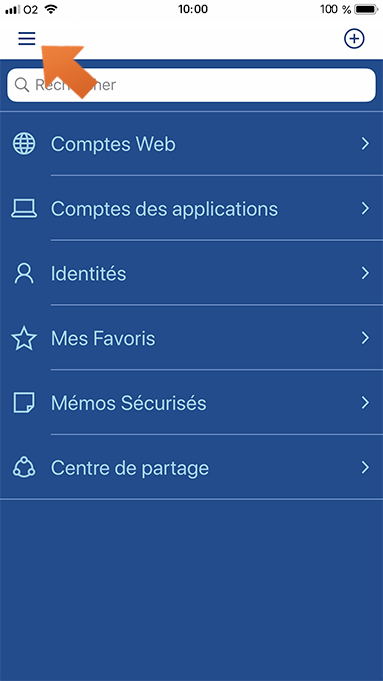The width and height of the screenshot is (383, 681).
Task: Click the globe icon for Comptes Web
Action: point(24,143)
